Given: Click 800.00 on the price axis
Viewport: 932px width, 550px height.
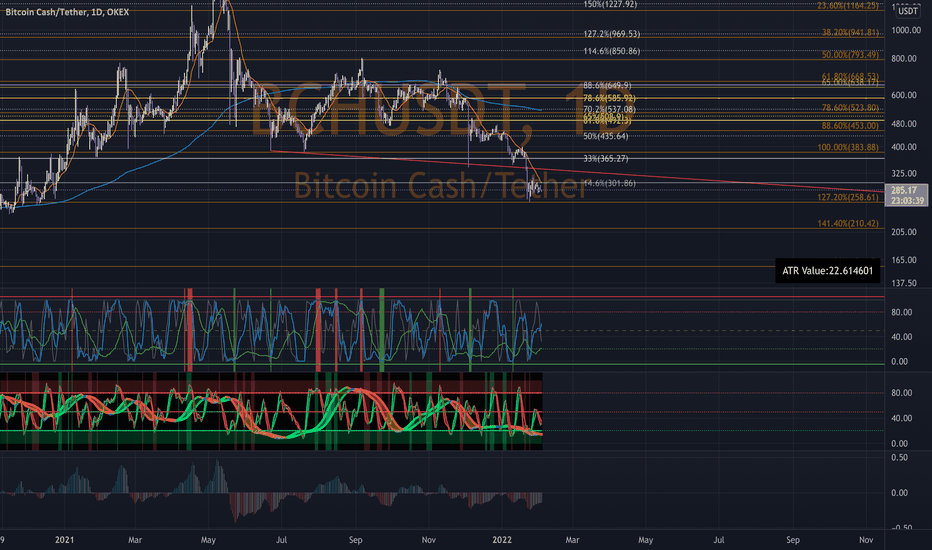Looking at the screenshot, I should [903, 59].
